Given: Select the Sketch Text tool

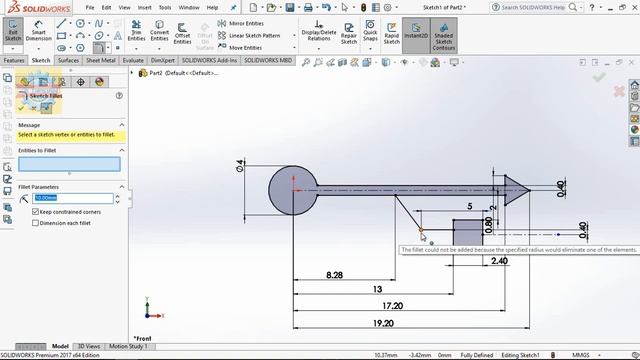Looking at the screenshot, I should 118,36.
